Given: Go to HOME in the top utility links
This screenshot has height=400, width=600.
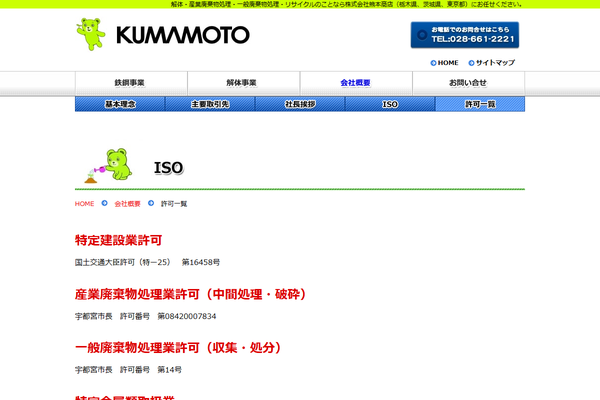Looking at the screenshot, I should pos(448,63).
